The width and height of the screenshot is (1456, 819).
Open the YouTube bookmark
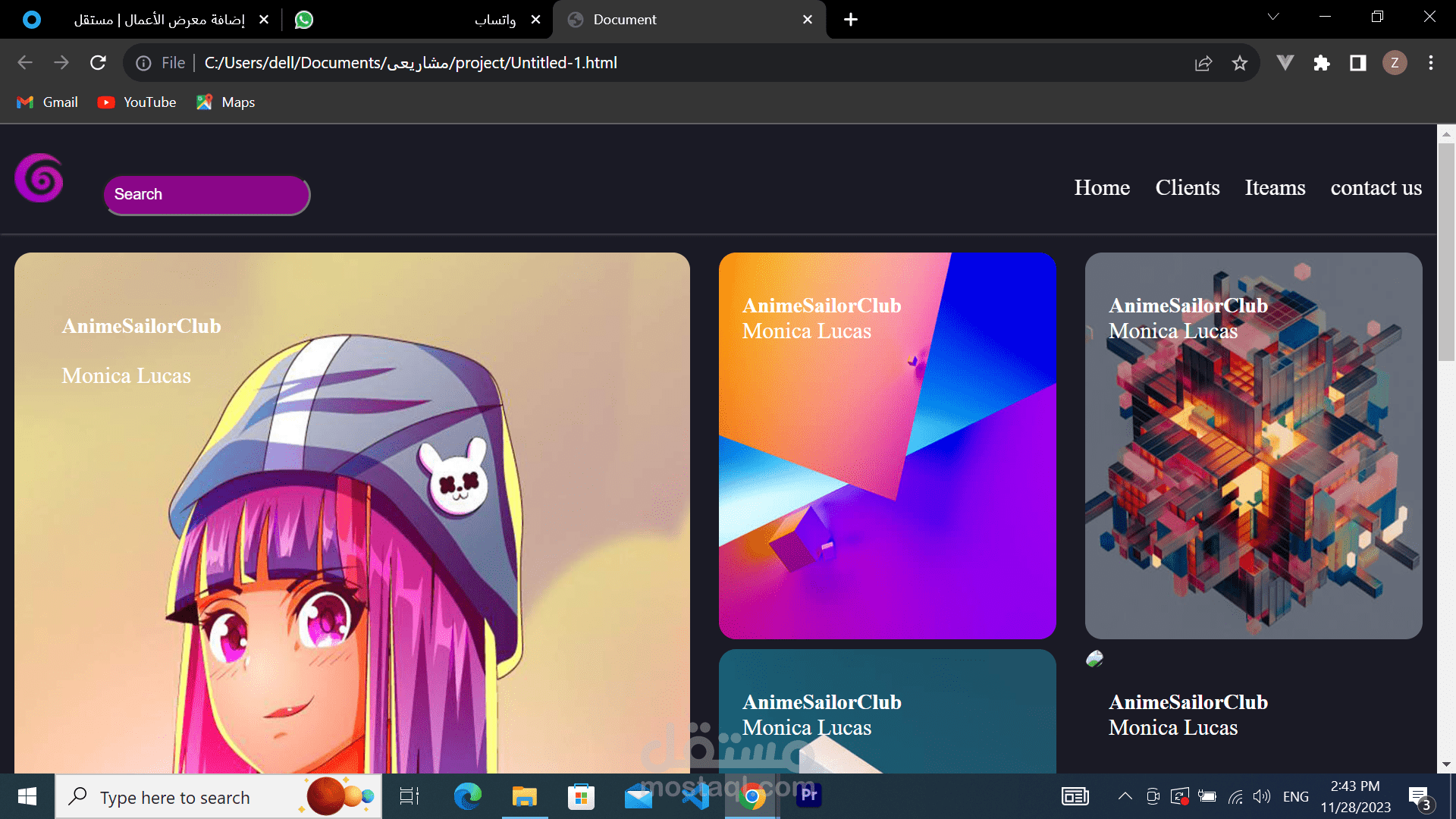137,102
